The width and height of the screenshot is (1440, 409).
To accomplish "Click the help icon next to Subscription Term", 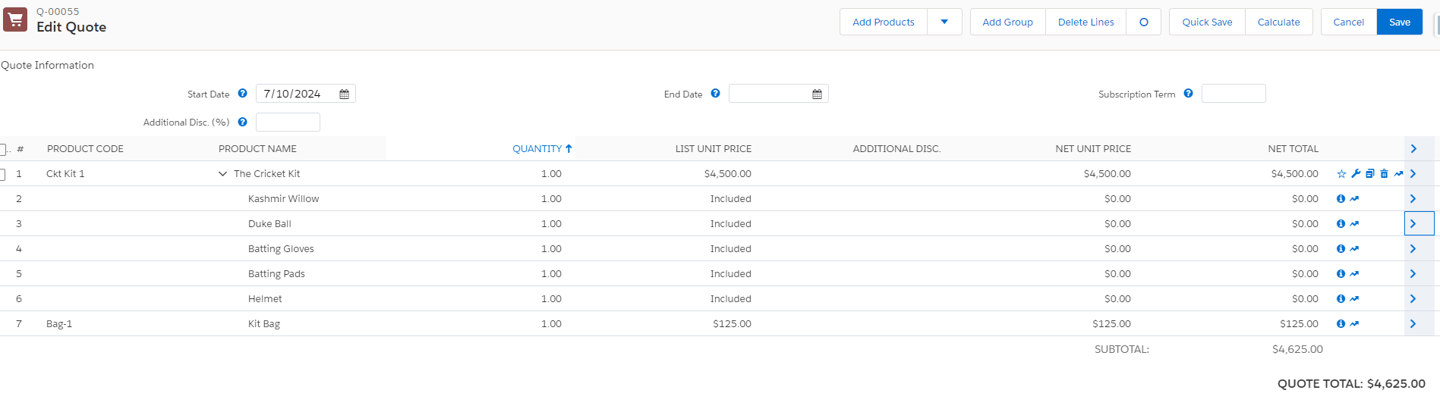I will point(1188,94).
